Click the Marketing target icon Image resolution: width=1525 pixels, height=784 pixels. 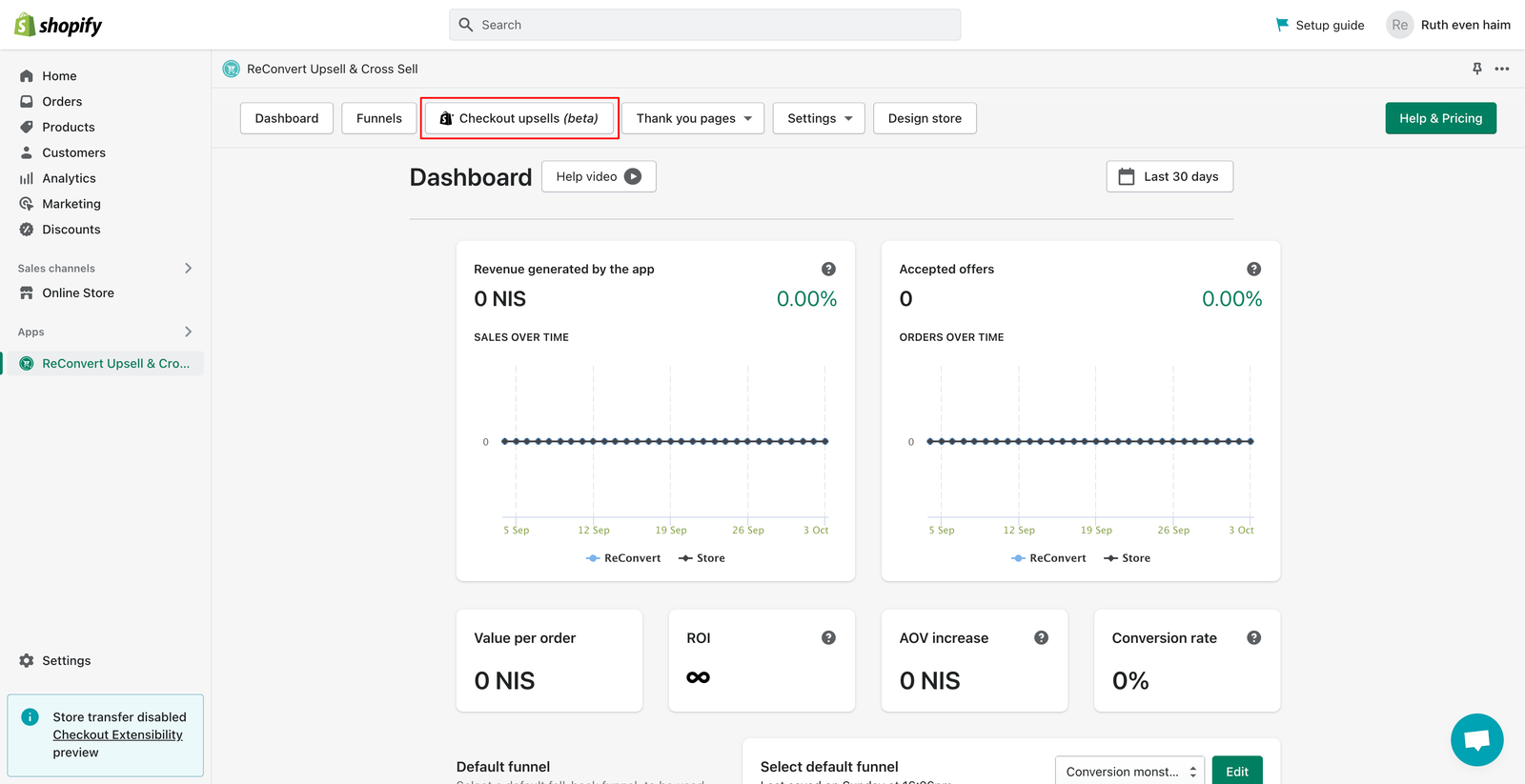[x=27, y=205]
